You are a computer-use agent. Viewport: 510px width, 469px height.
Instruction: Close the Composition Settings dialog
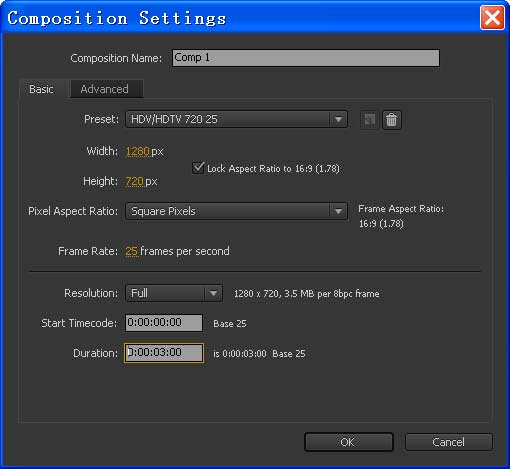(492, 17)
